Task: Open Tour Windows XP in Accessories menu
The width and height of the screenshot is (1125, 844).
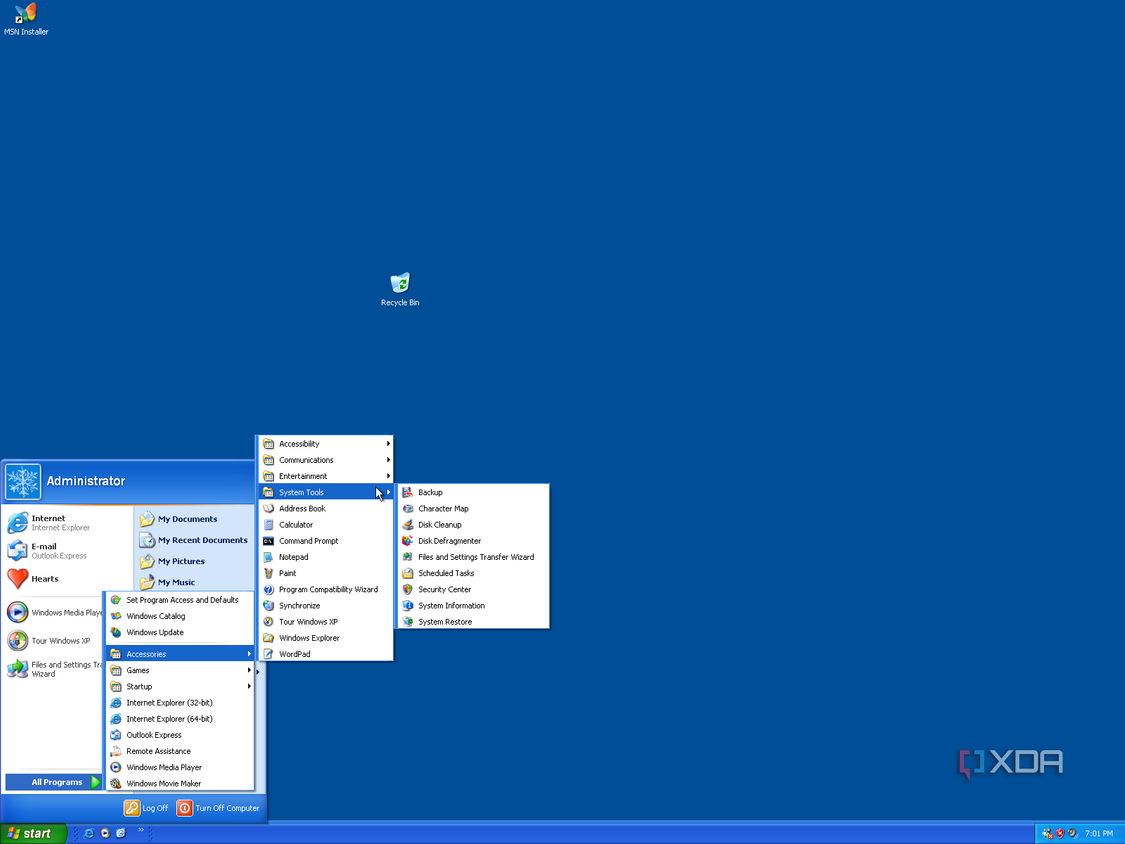Action: (326, 622)
